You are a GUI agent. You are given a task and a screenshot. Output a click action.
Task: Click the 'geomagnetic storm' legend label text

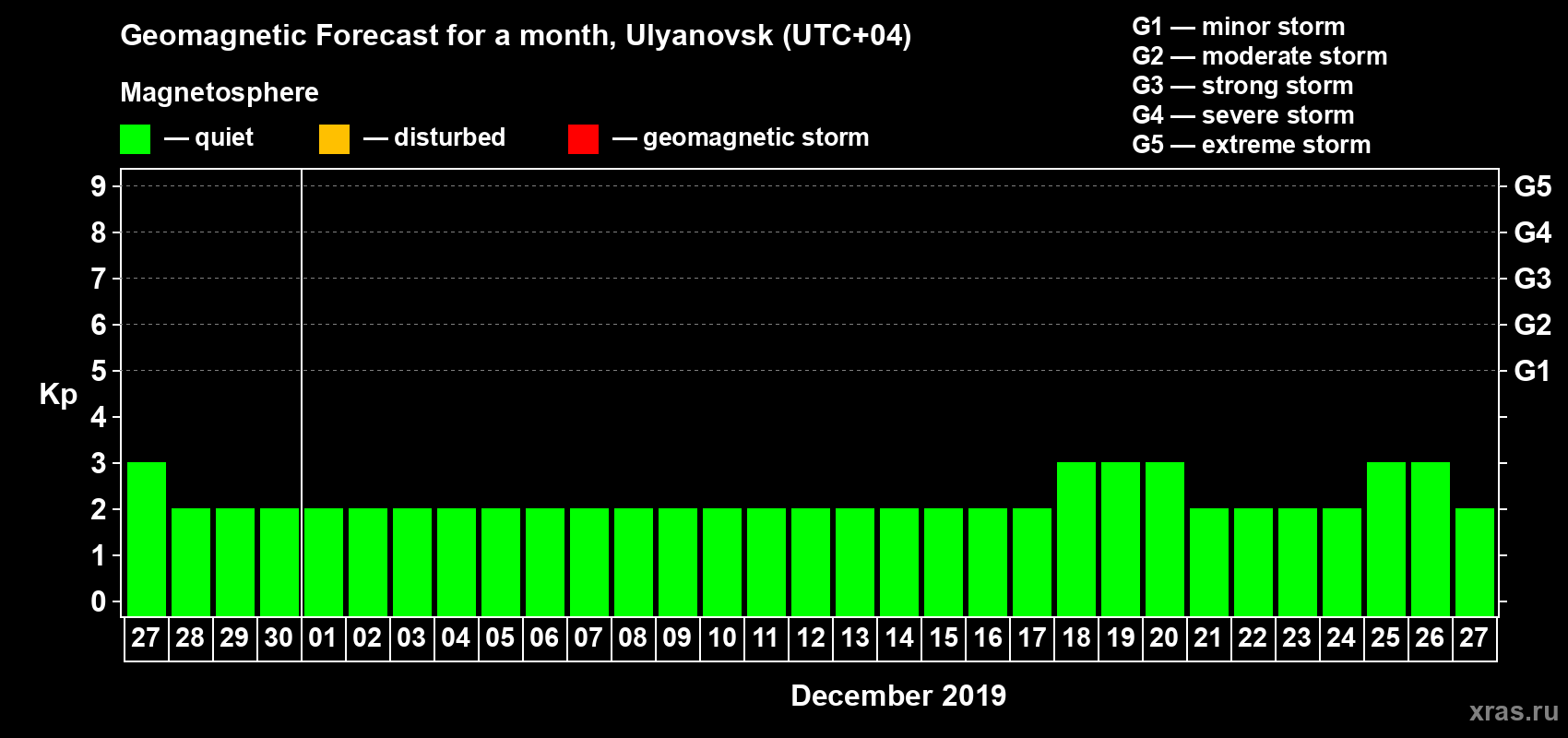tap(755, 137)
